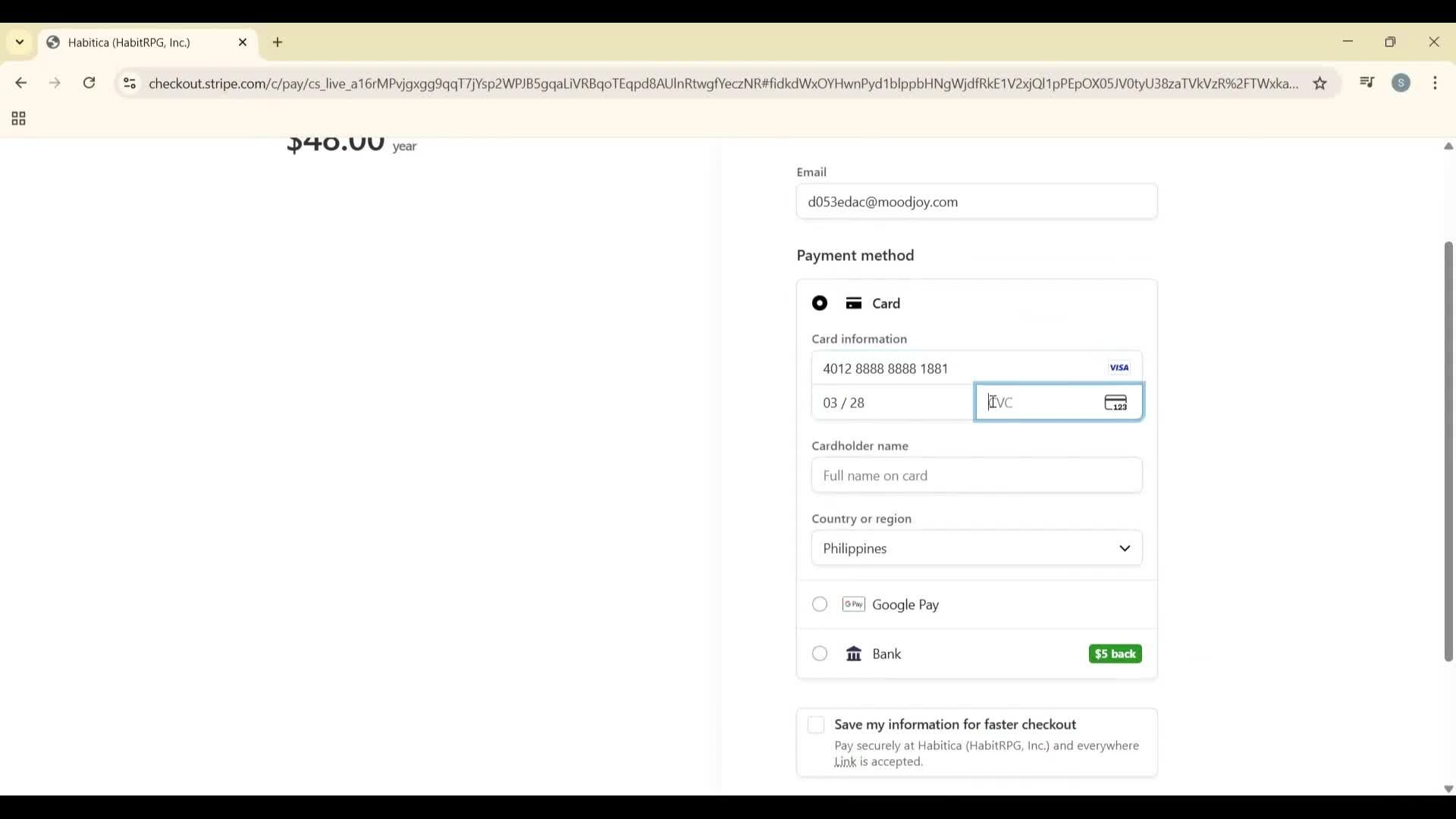Navigate back to the previous page
Viewport: 1456px width, 819px height.
20,83
